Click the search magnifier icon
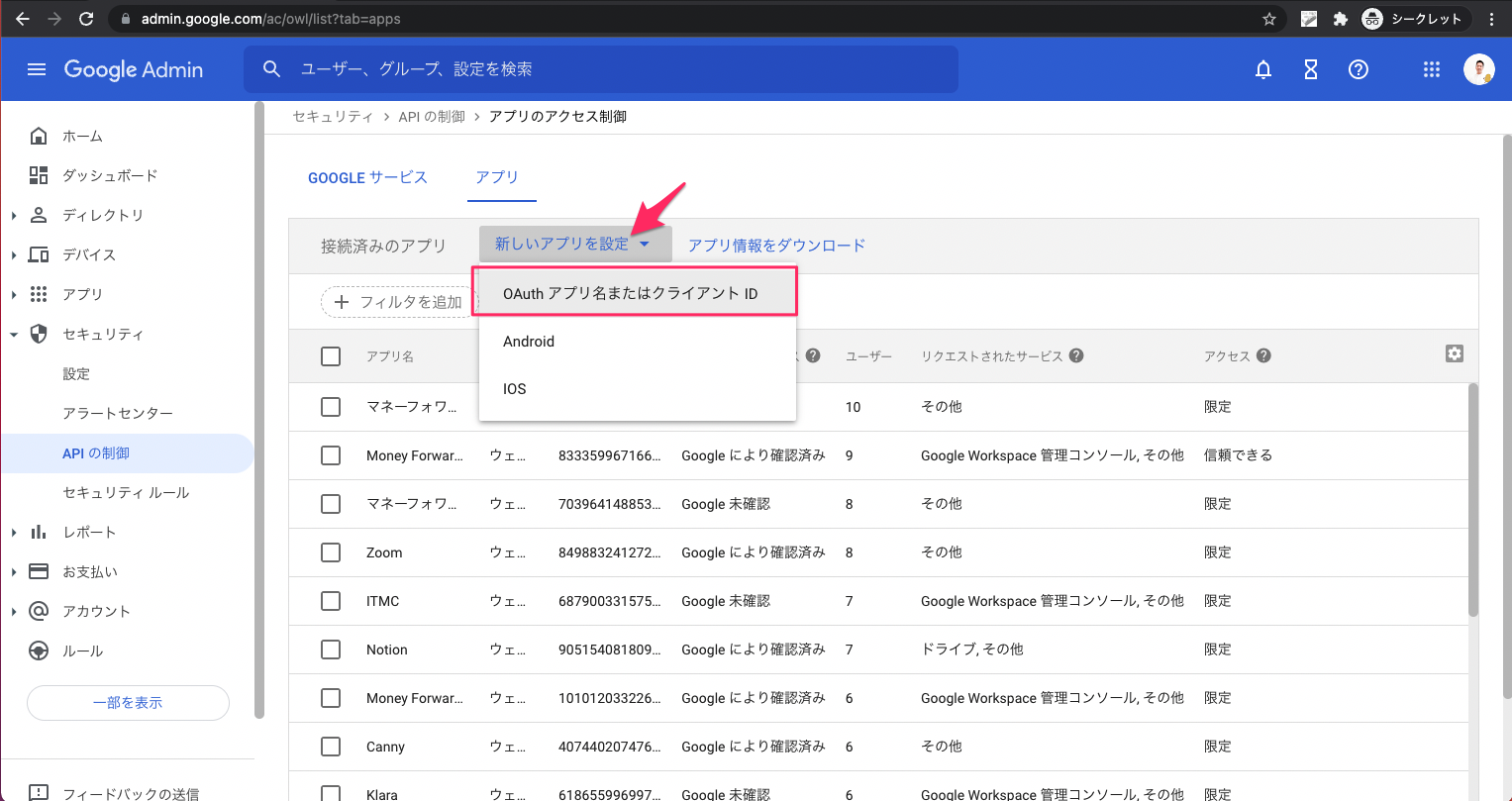This screenshot has height=801, width=1512. (271, 69)
